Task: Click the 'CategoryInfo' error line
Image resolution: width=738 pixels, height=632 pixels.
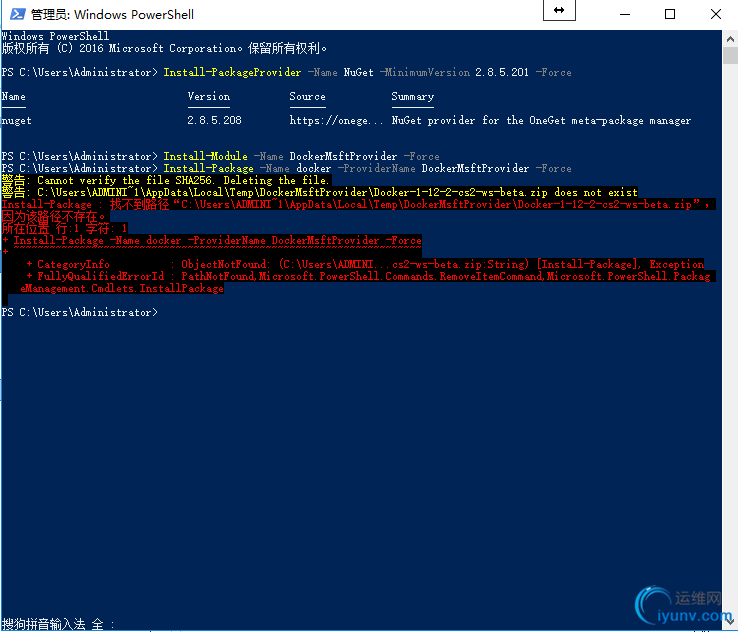Action: (x=365, y=264)
